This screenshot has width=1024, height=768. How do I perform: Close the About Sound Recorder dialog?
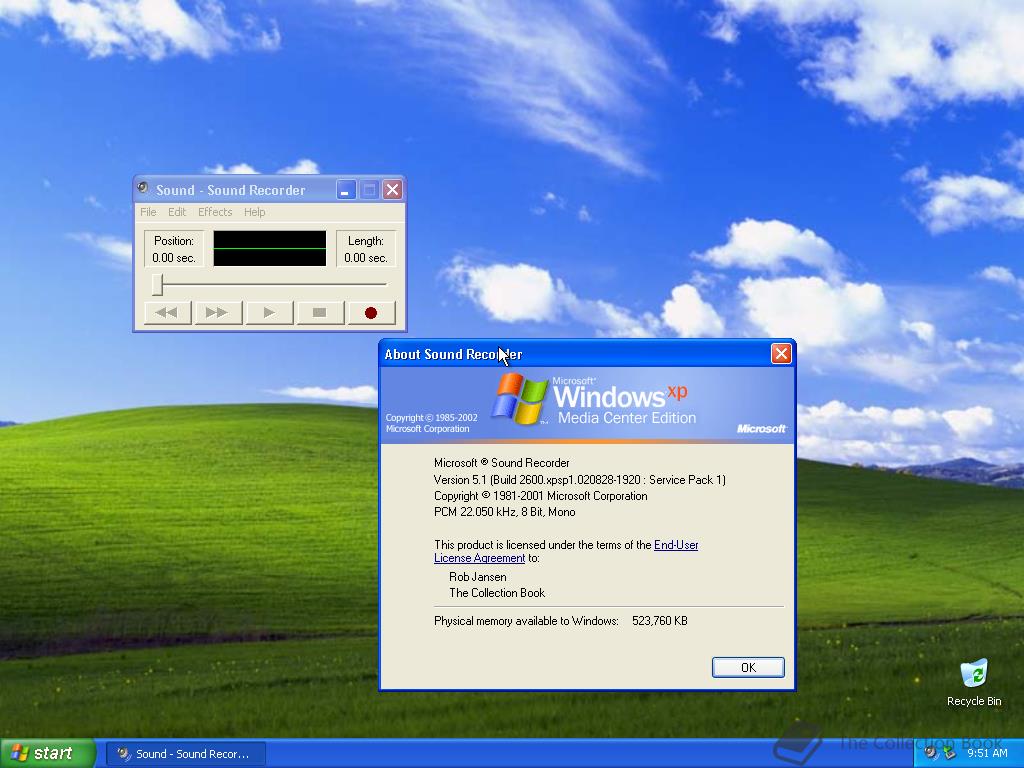click(x=781, y=354)
